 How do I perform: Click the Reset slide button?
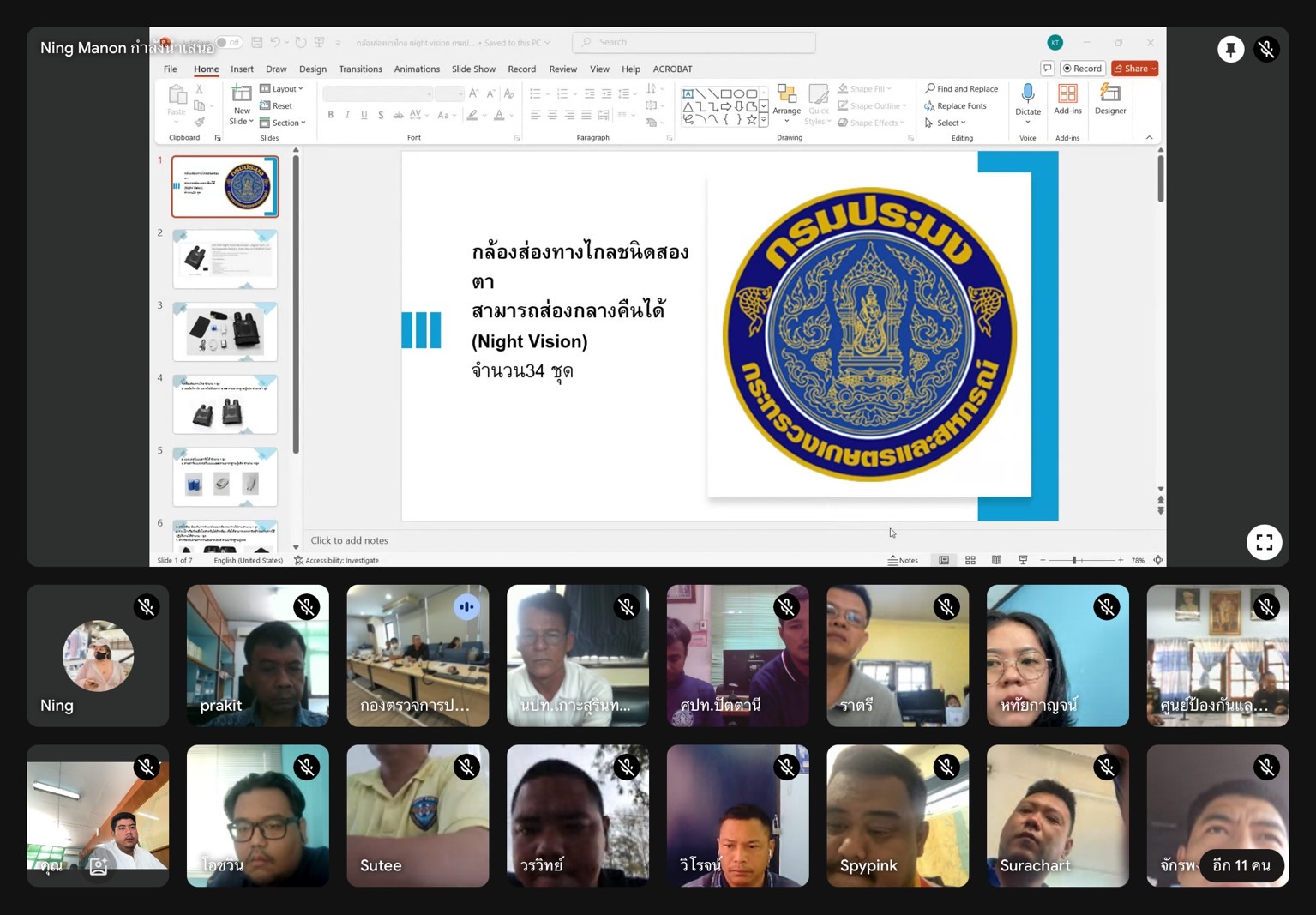tap(276, 106)
